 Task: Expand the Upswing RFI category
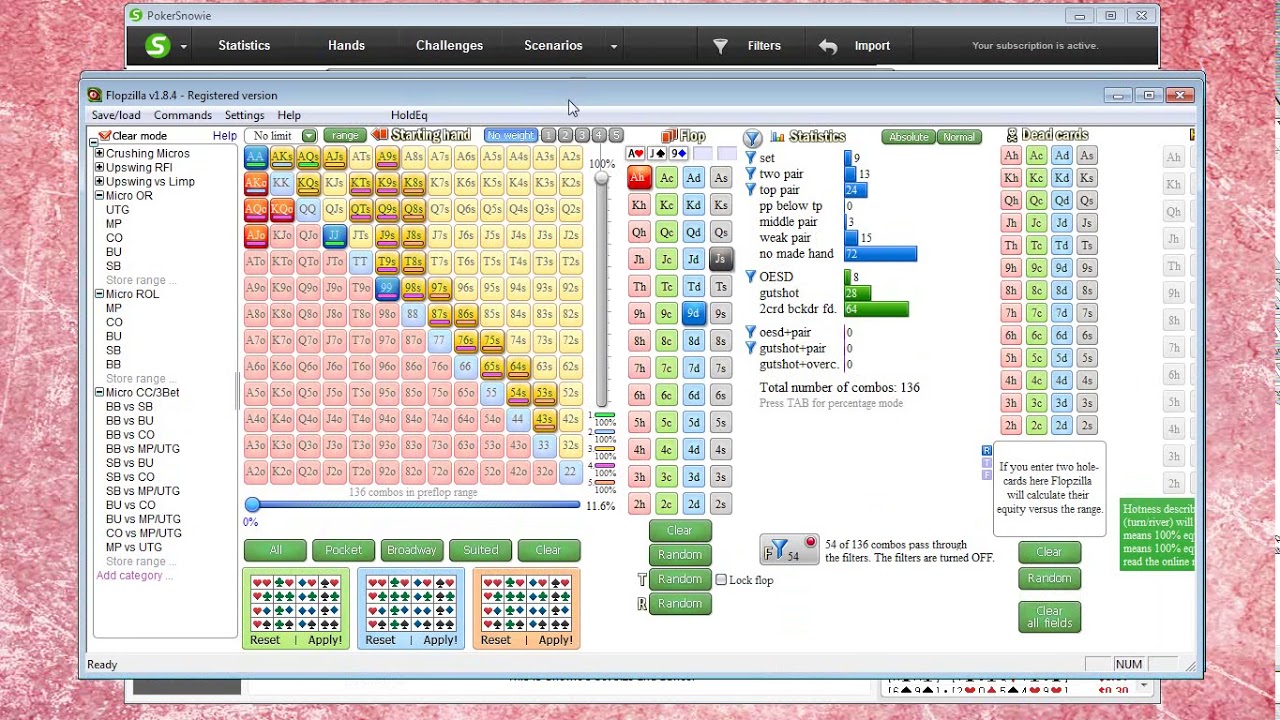99,168
